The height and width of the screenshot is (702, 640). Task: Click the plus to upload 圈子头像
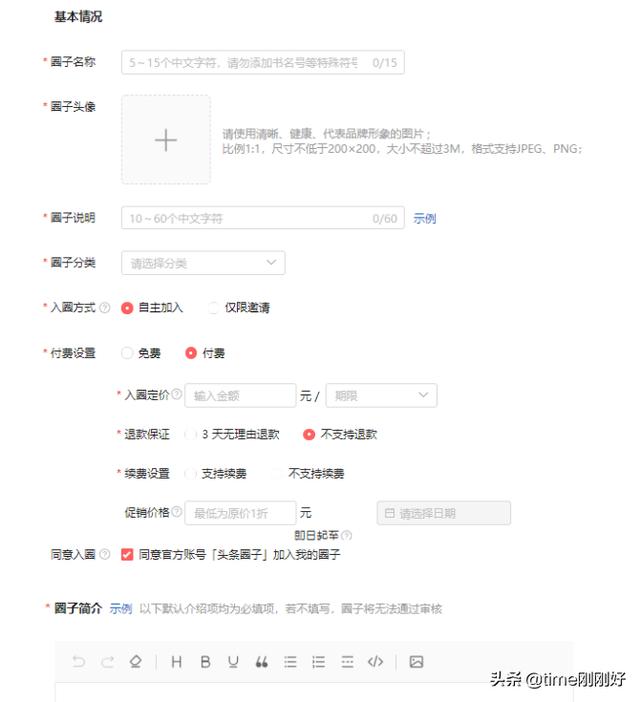pyautogui.click(x=166, y=140)
